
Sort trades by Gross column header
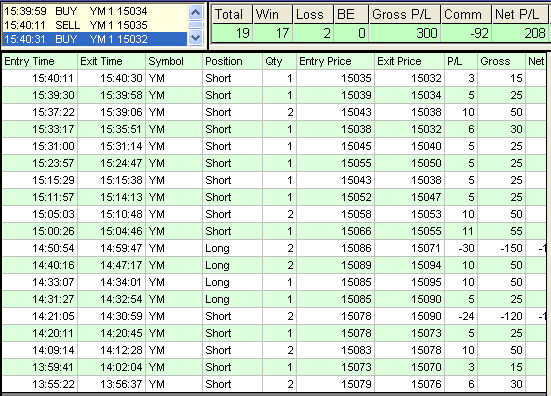(501, 61)
